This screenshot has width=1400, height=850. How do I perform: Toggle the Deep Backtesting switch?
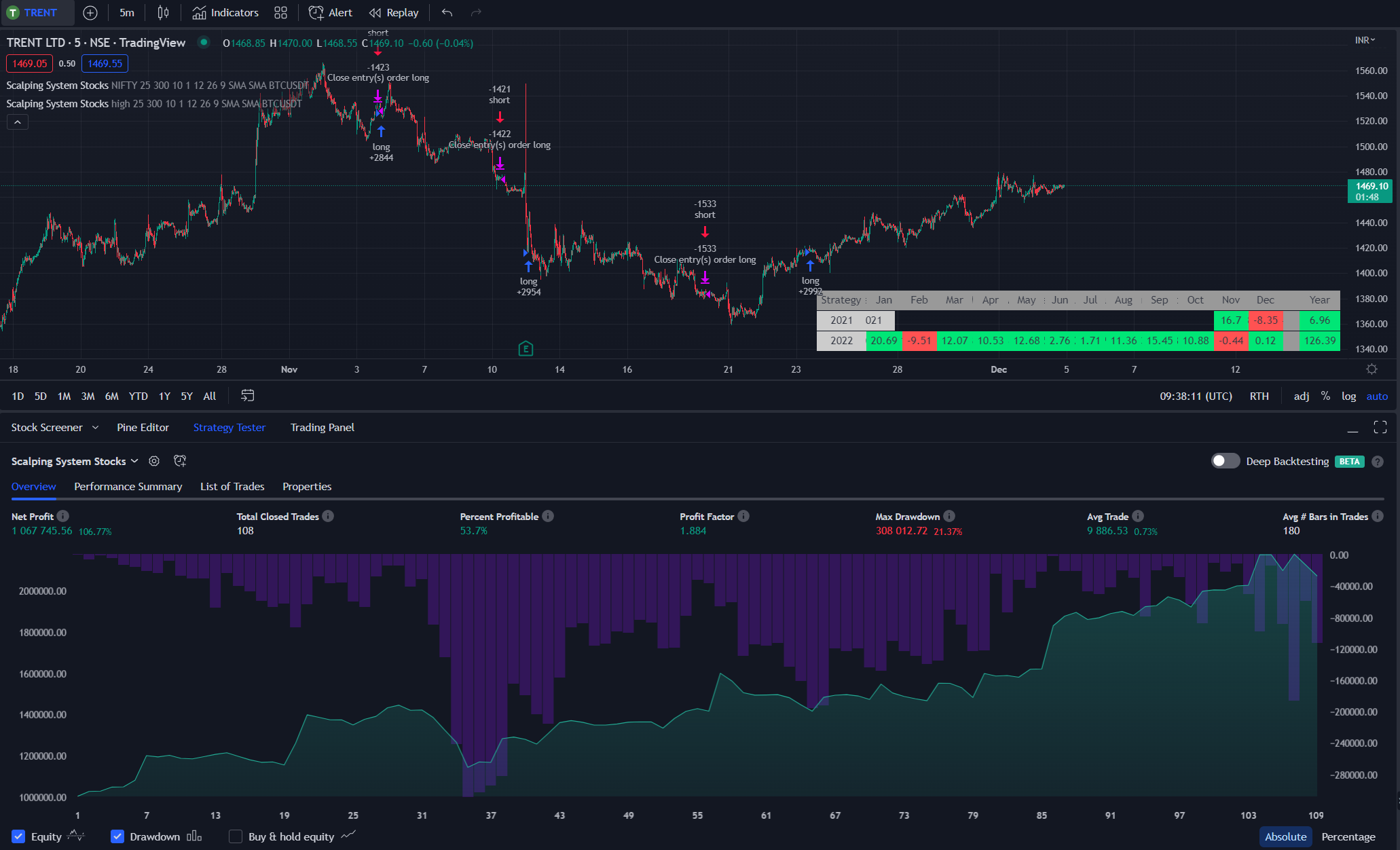1226,461
